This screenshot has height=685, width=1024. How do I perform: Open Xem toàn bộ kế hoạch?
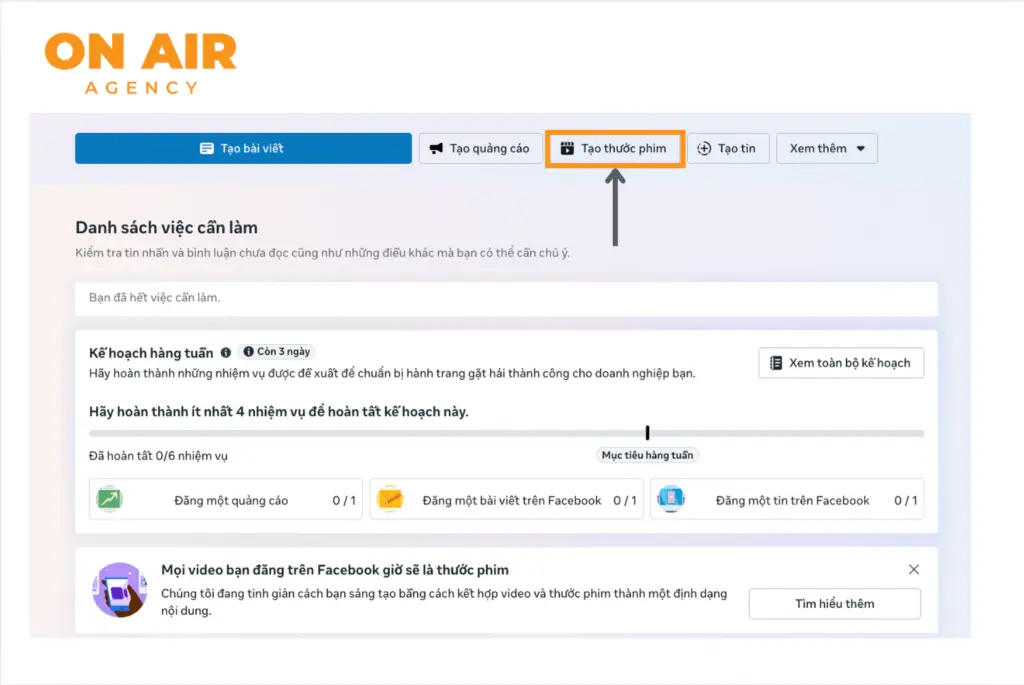[x=841, y=362]
